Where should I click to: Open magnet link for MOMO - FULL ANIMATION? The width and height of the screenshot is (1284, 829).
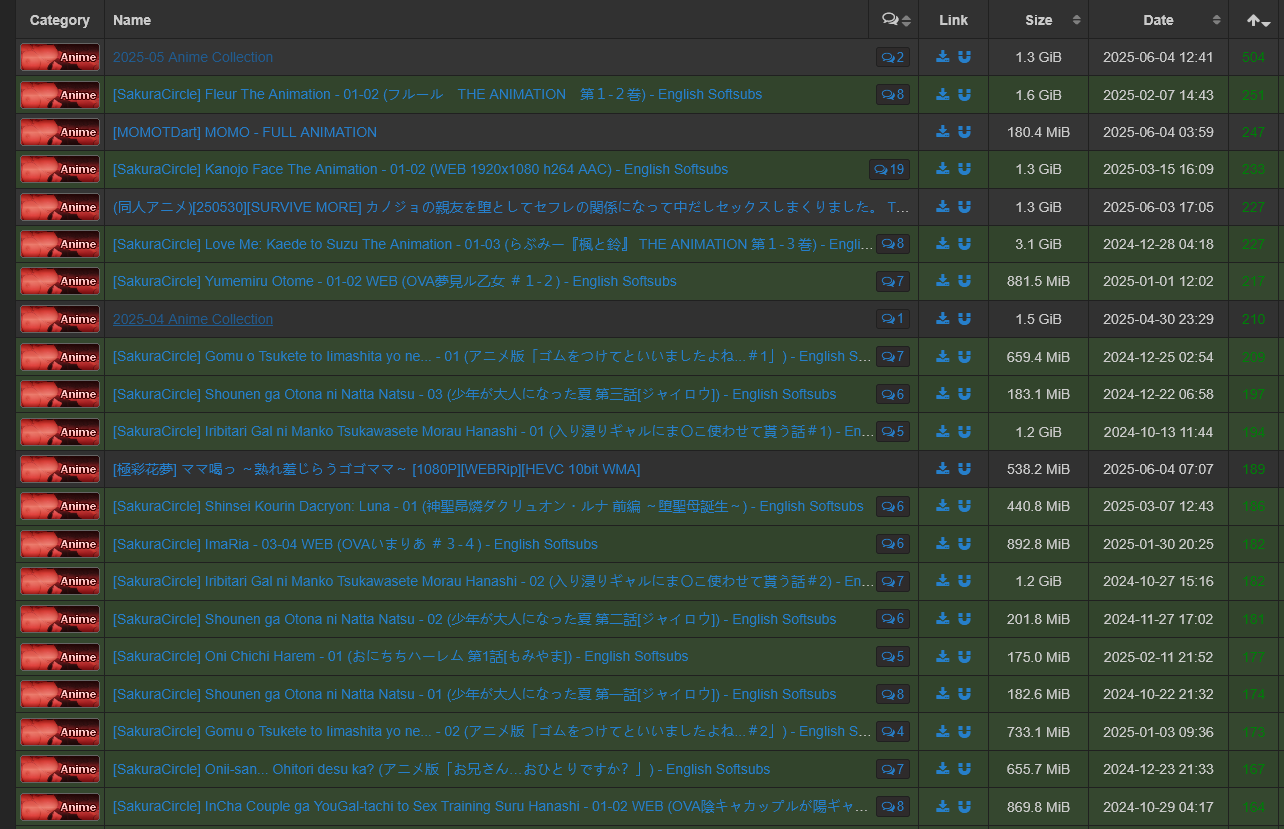pyautogui.click(x=964, y=132)
